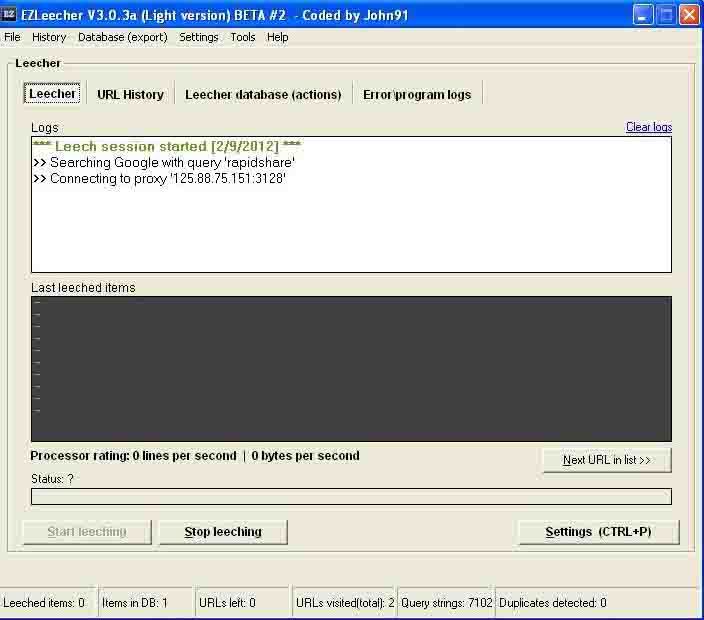The height and width of the screenshot is (620, 704).
Task: Click the 'Logs' label
Action: coord(44,128)
